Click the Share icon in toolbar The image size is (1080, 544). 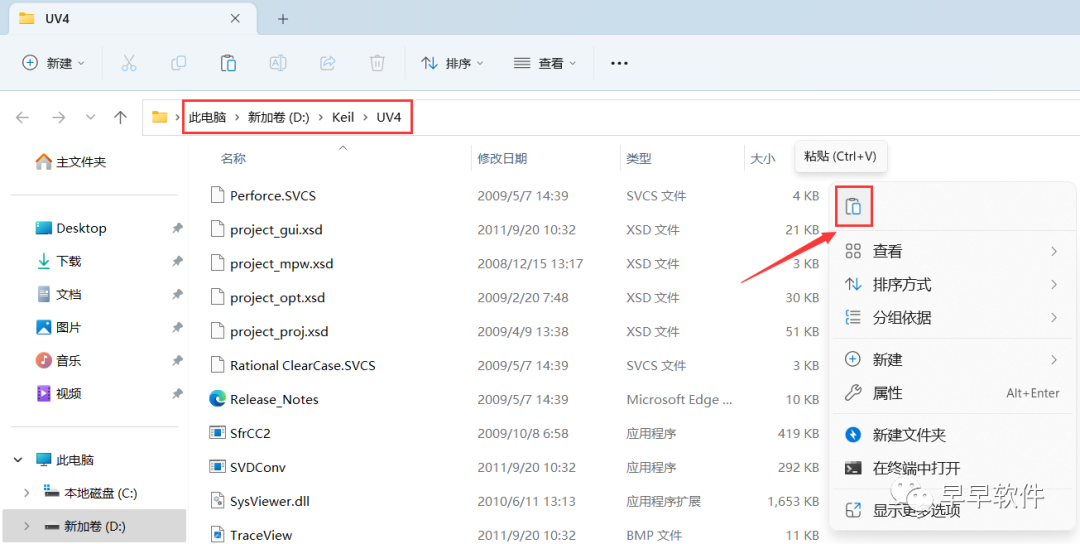[327, 63]
